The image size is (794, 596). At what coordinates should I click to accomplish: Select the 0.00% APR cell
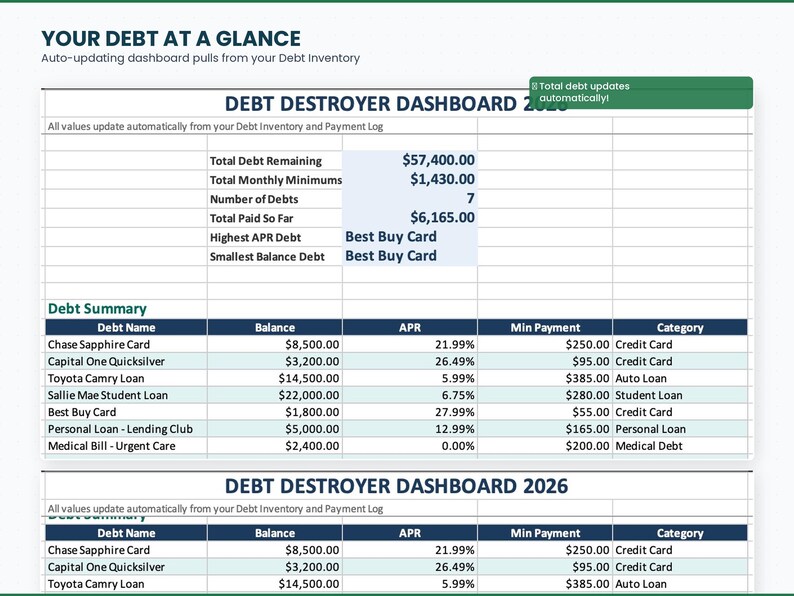(x=410, y=446)
